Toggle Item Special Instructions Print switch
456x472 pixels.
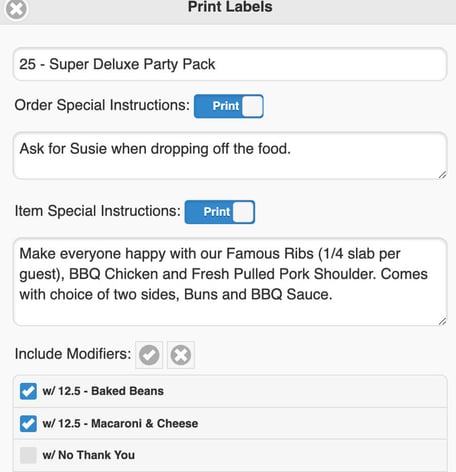[220, 212]
